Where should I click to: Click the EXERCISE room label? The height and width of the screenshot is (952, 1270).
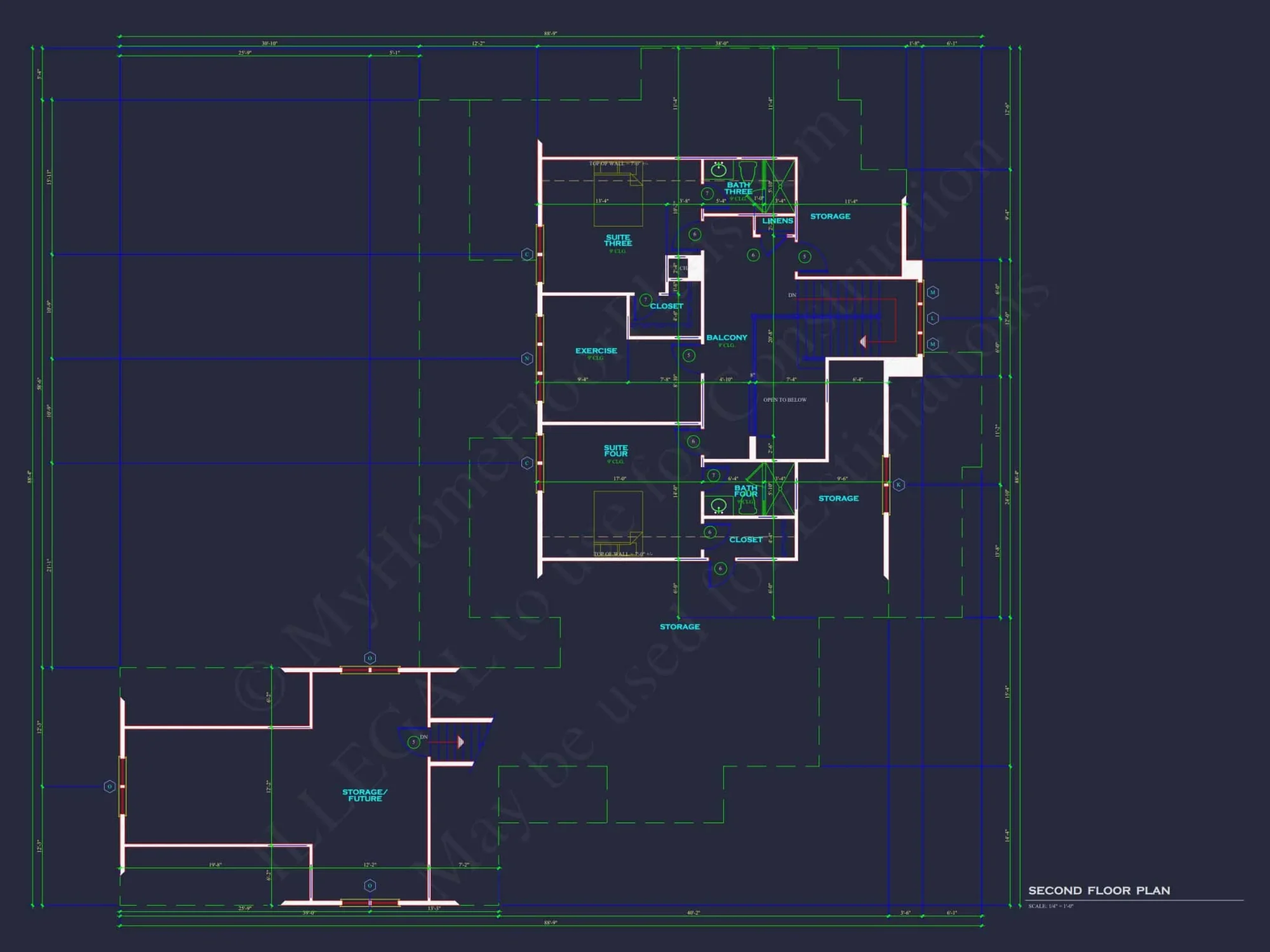click(x=596, y=350)
